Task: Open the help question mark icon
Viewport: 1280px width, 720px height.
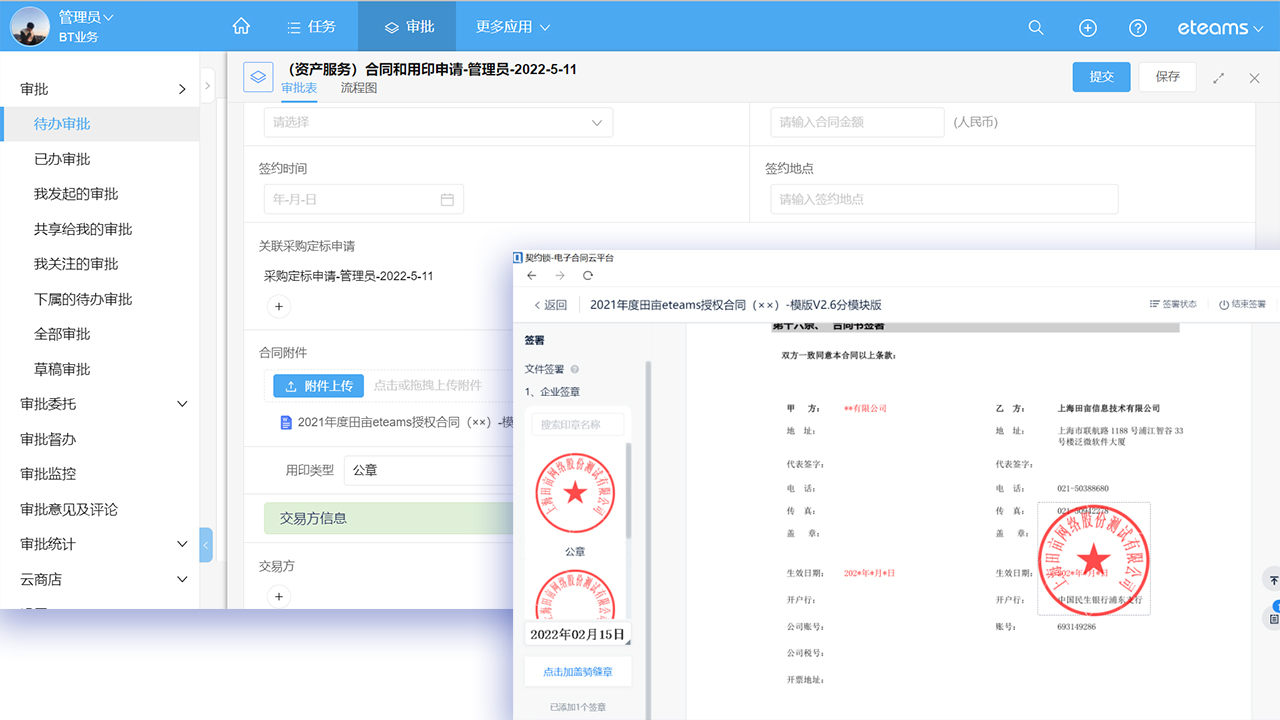Action: tap(1138, 28)
